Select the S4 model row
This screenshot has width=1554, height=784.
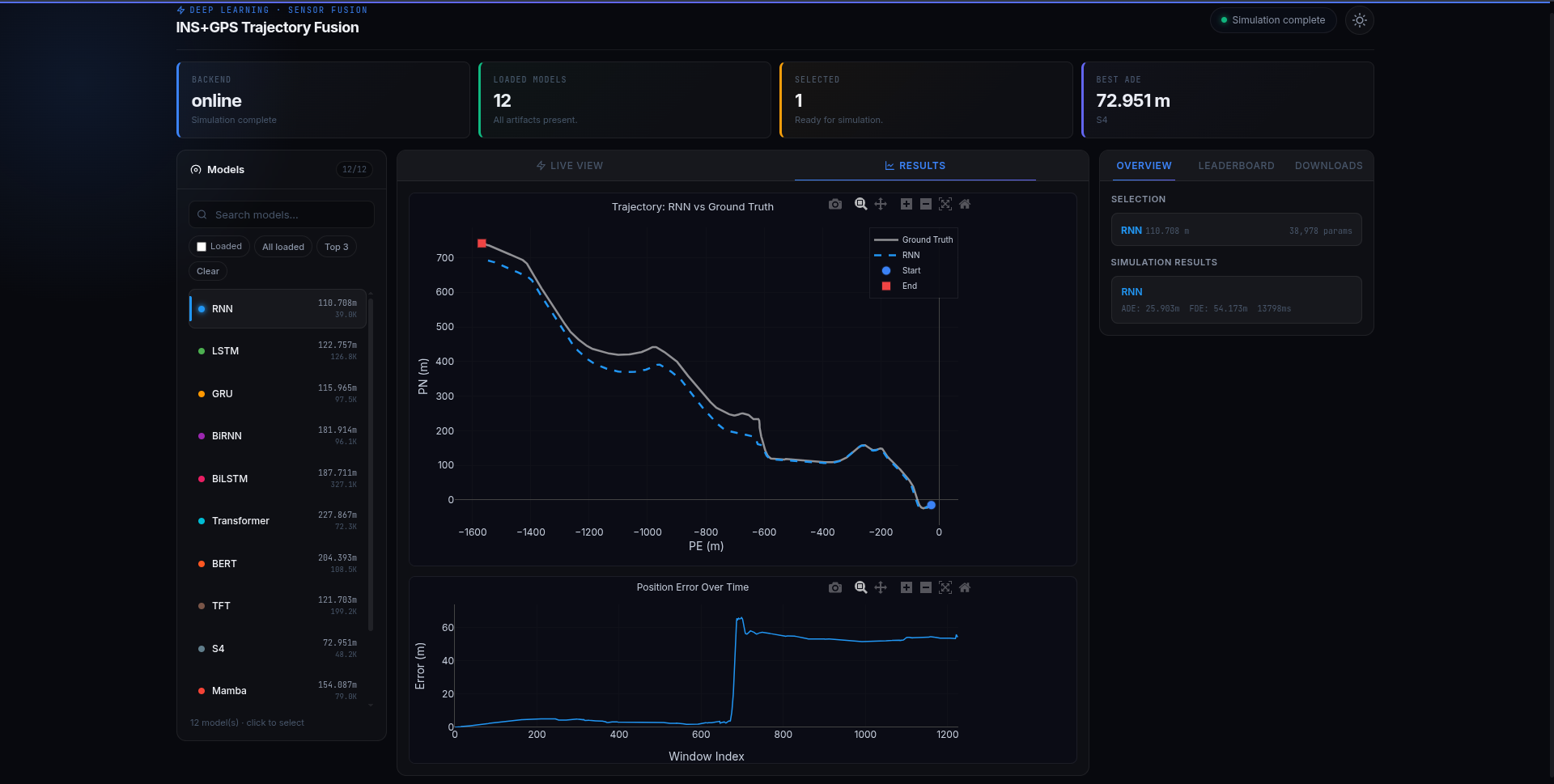pyautogui.click(x=278, y=649)
